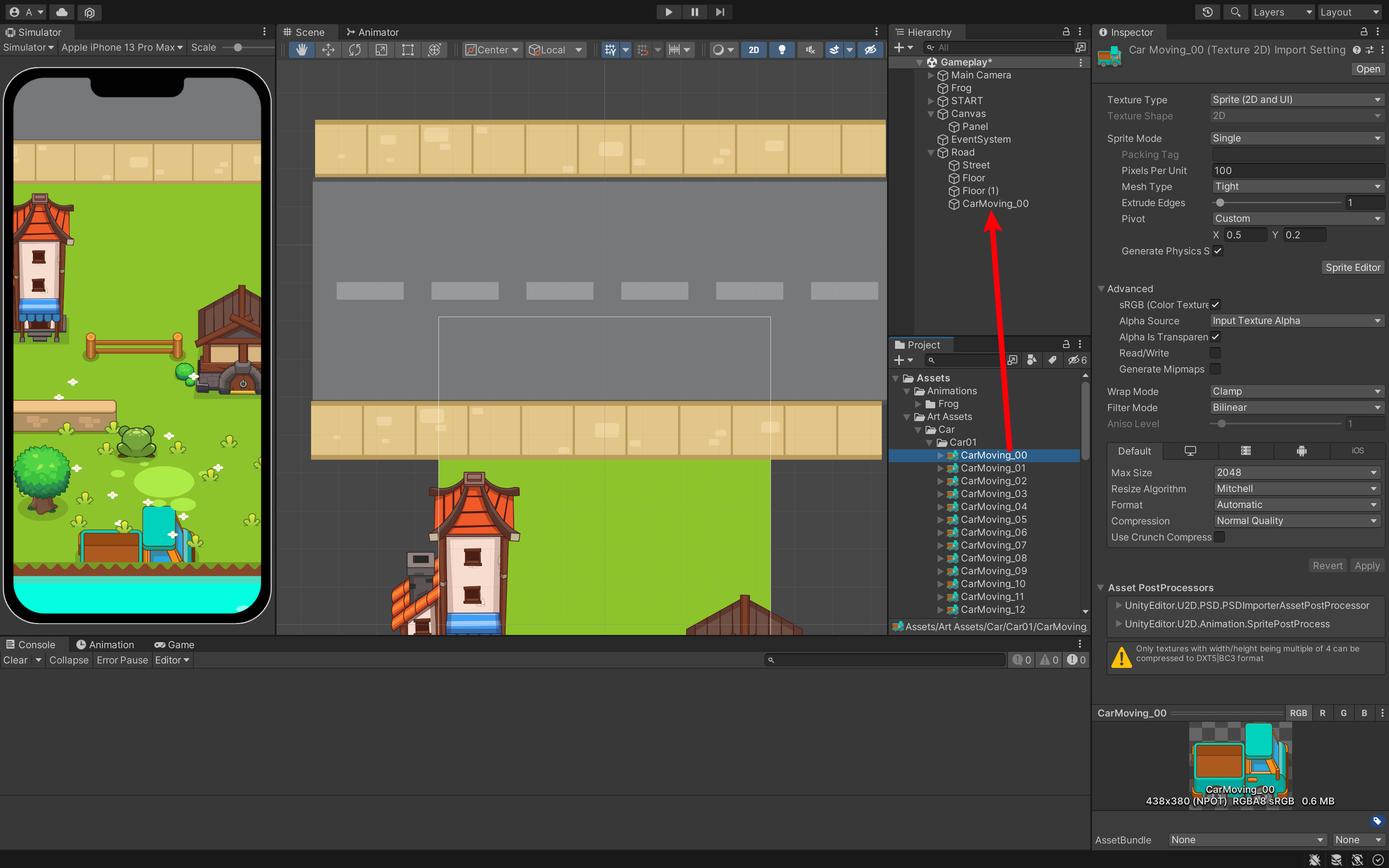Collapse the Road object in Hierarchy

931,153
